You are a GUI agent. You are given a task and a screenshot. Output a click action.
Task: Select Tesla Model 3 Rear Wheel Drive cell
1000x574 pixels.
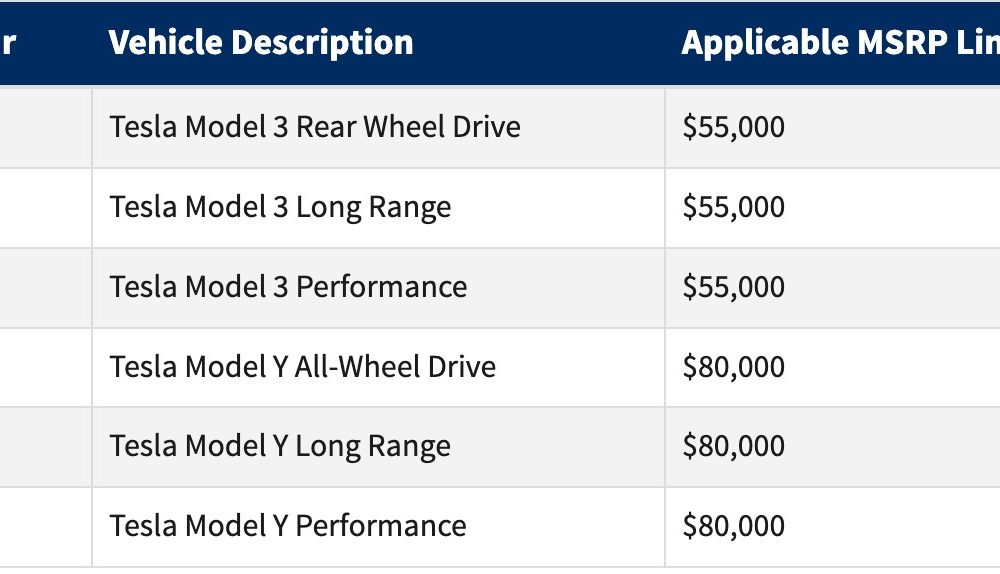pyautogui.click(x=379, y=128)
